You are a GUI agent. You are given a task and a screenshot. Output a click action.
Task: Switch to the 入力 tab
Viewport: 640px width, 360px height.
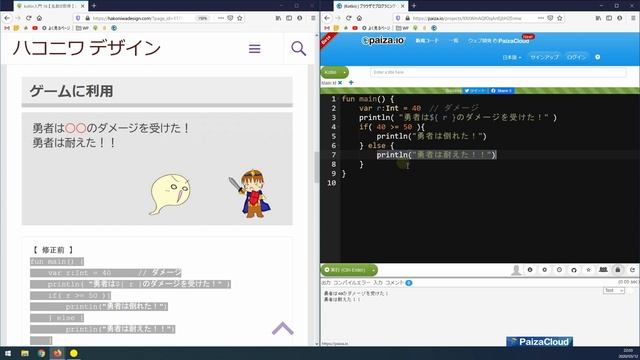[378, 282]
